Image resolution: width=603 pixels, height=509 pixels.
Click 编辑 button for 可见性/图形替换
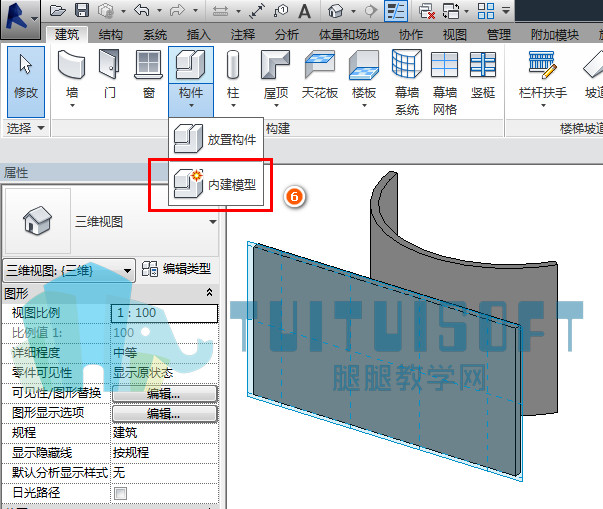pos(165,394)
